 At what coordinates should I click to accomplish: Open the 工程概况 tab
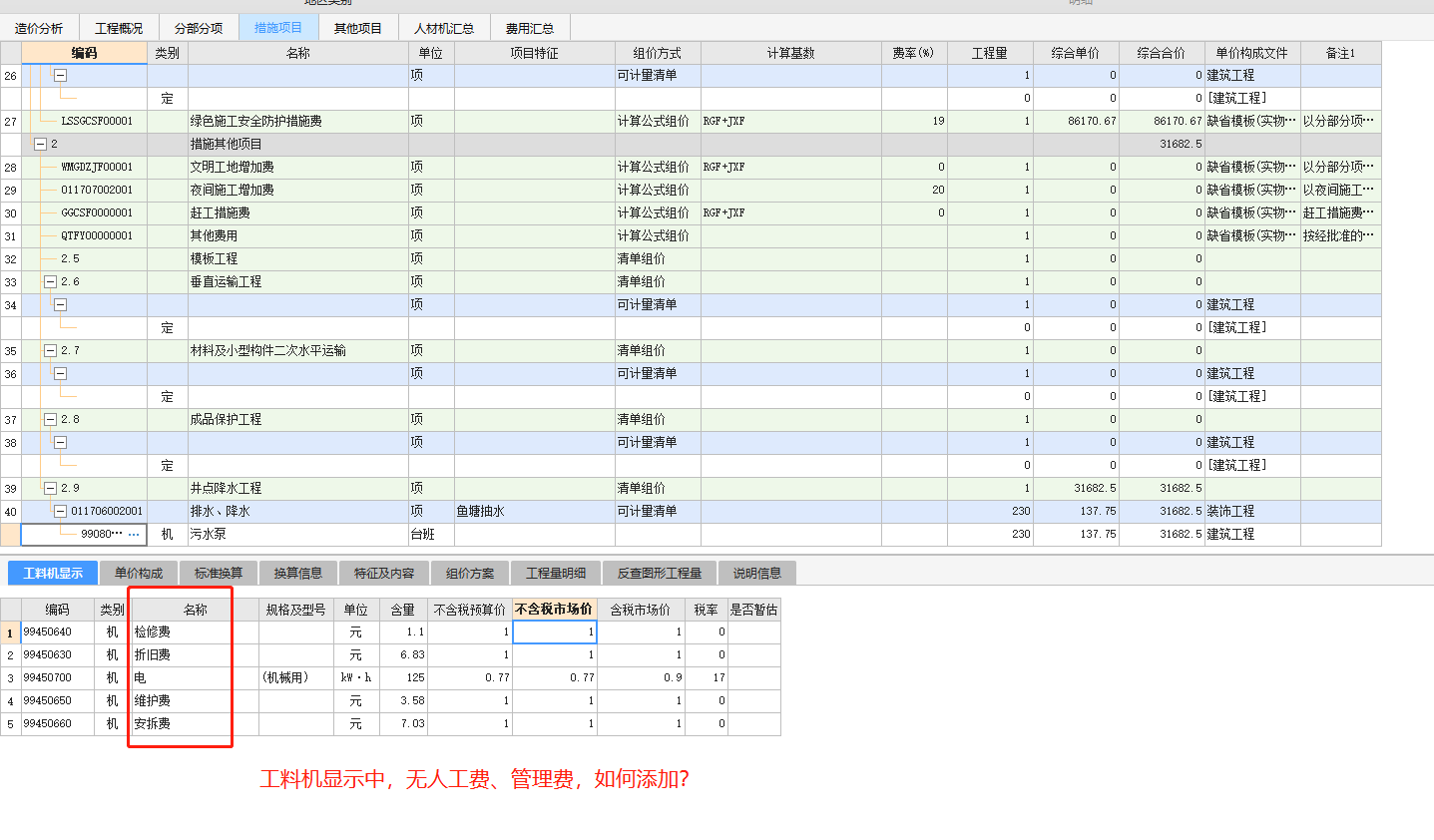[119, 28]
